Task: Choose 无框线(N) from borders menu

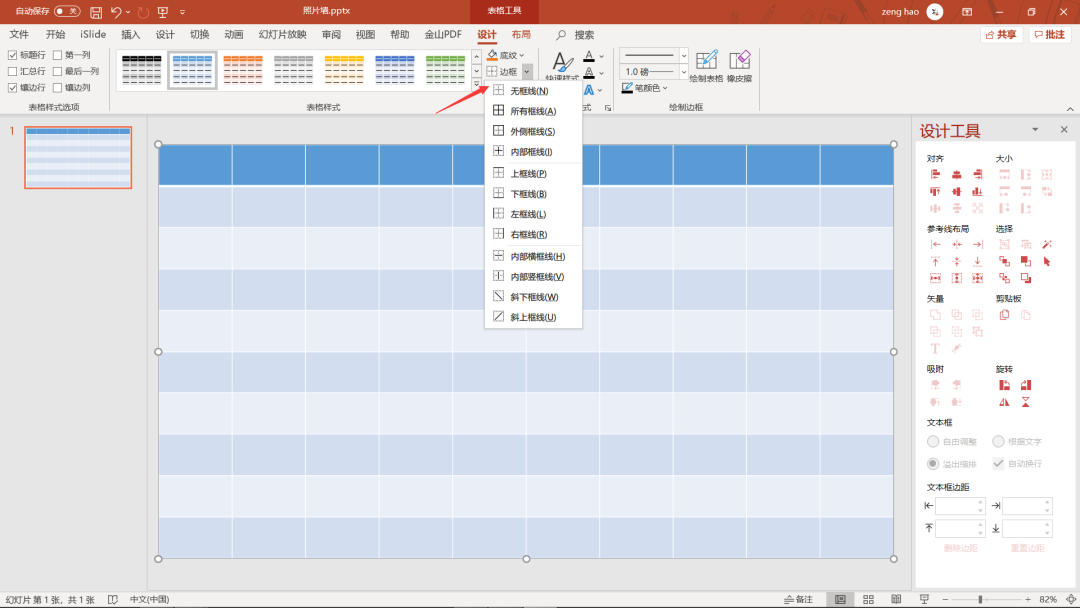Action: pos(533,91)
